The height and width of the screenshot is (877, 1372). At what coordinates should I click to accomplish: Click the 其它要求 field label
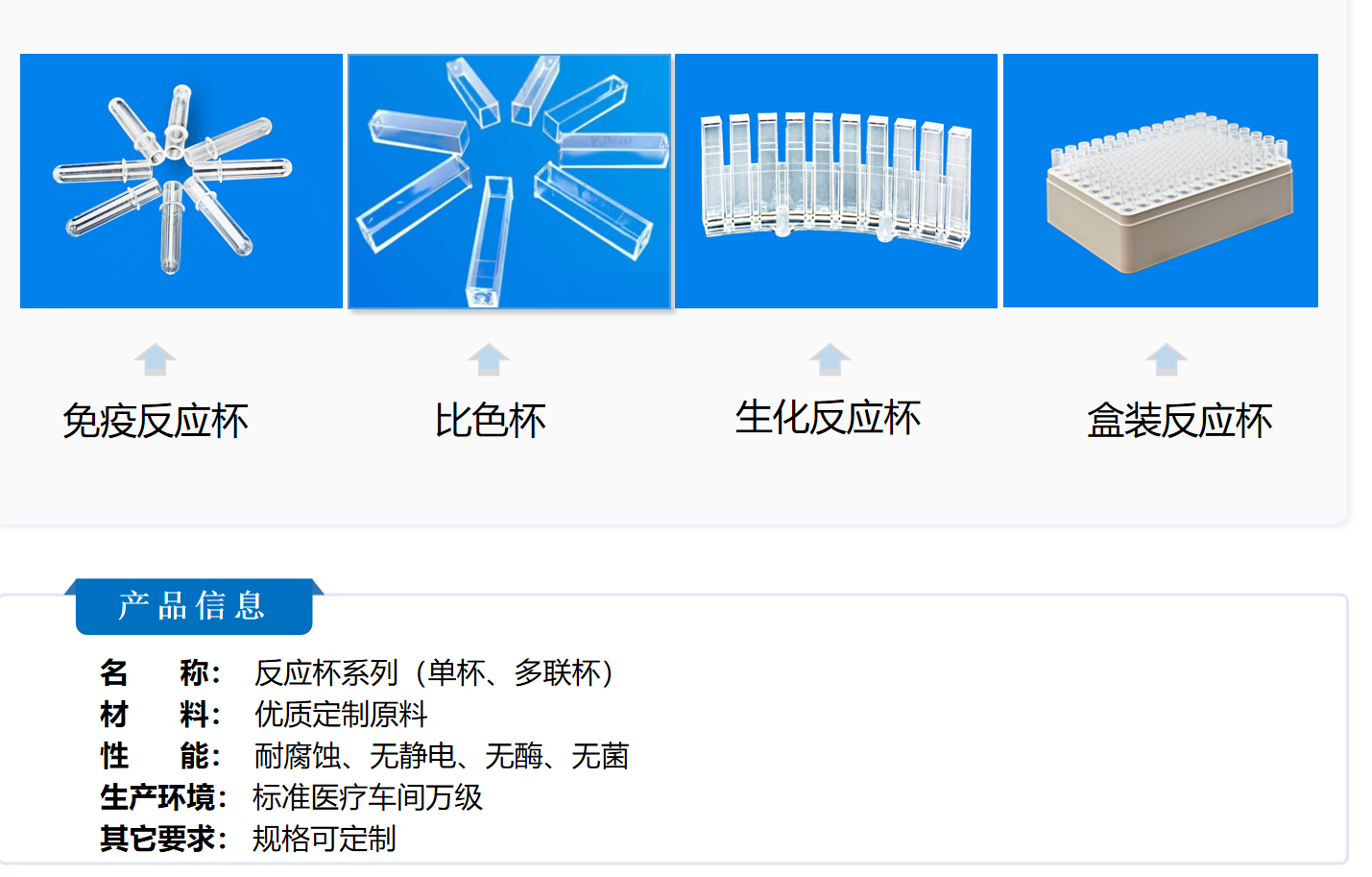coord(158,839)
